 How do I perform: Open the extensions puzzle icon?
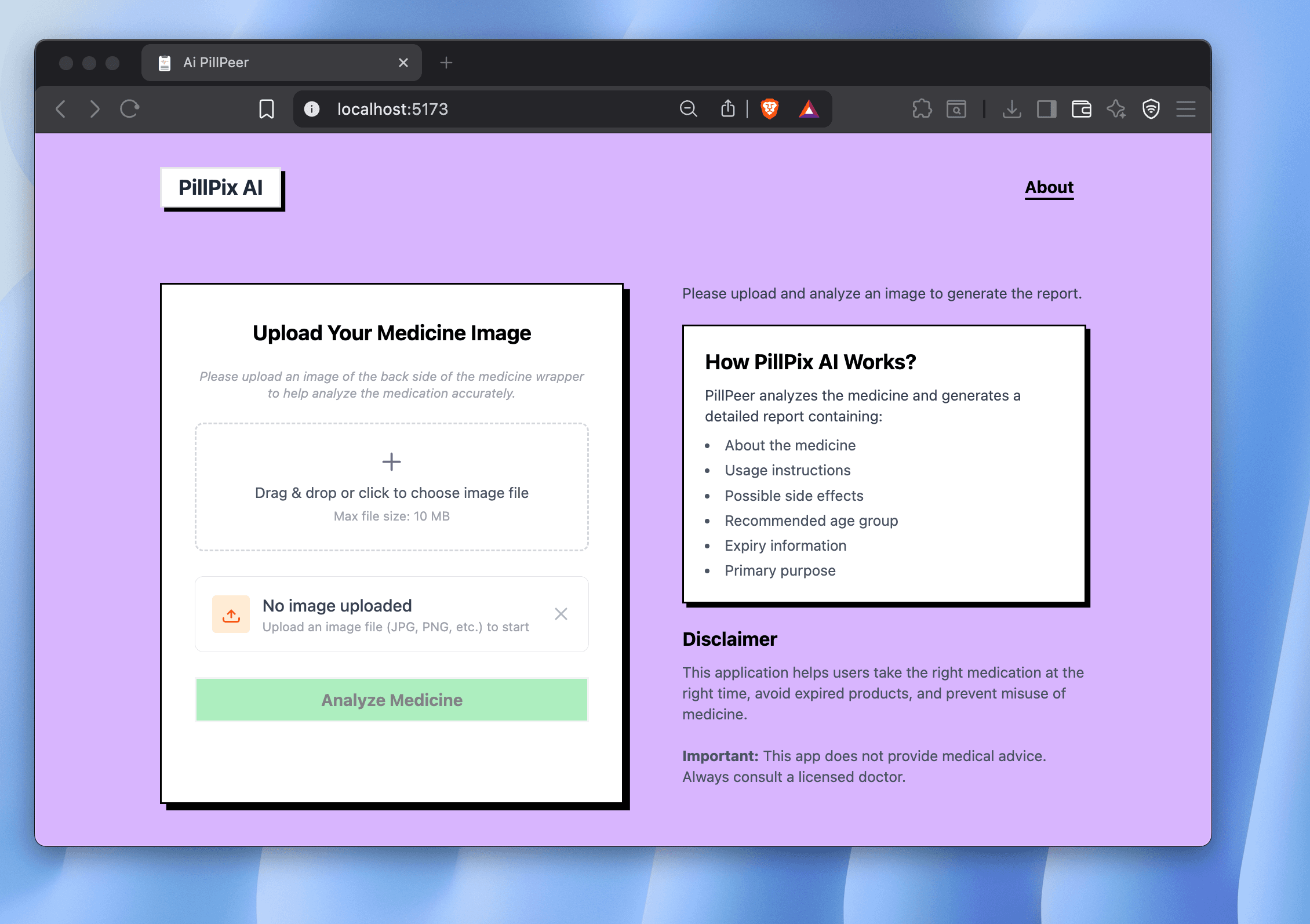(922, 109)
